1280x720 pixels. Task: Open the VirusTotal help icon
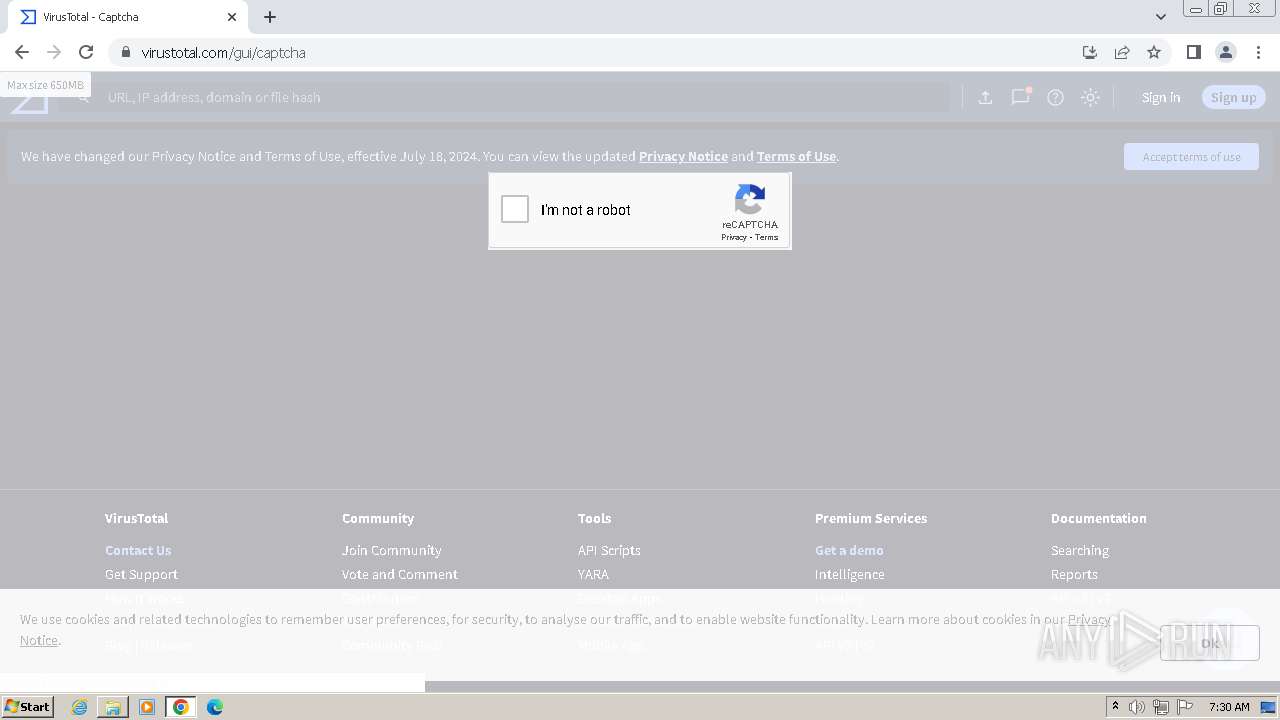point(1055,97)
